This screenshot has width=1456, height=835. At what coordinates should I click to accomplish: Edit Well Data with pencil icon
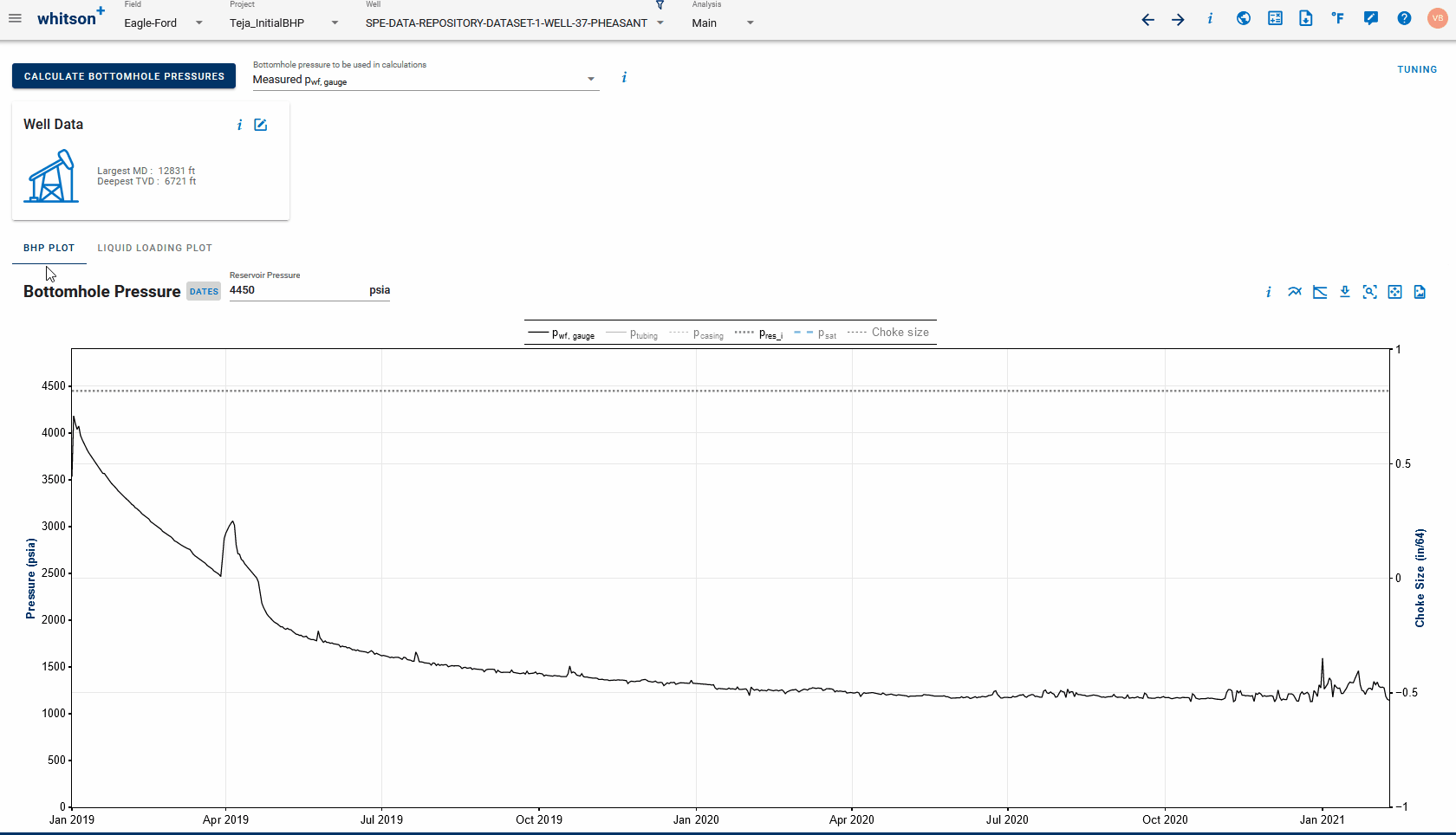point(260,125)
